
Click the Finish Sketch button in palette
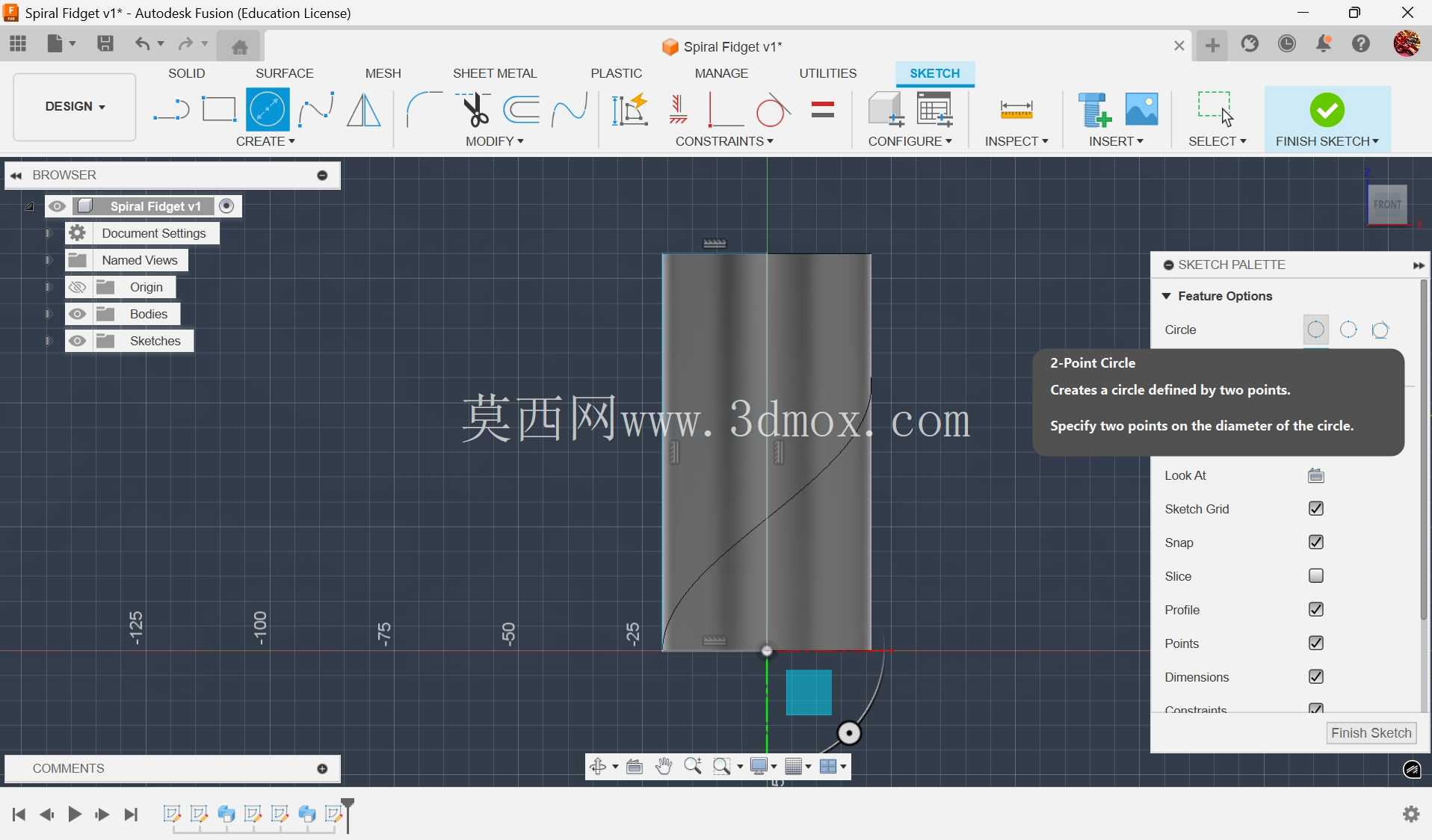tap(1371, 733)
